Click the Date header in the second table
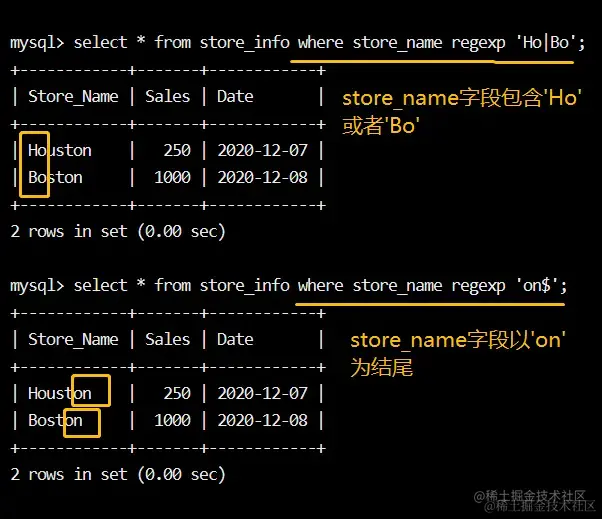The height and width of the screenshot is (519, 602). [x=235, y=339]
